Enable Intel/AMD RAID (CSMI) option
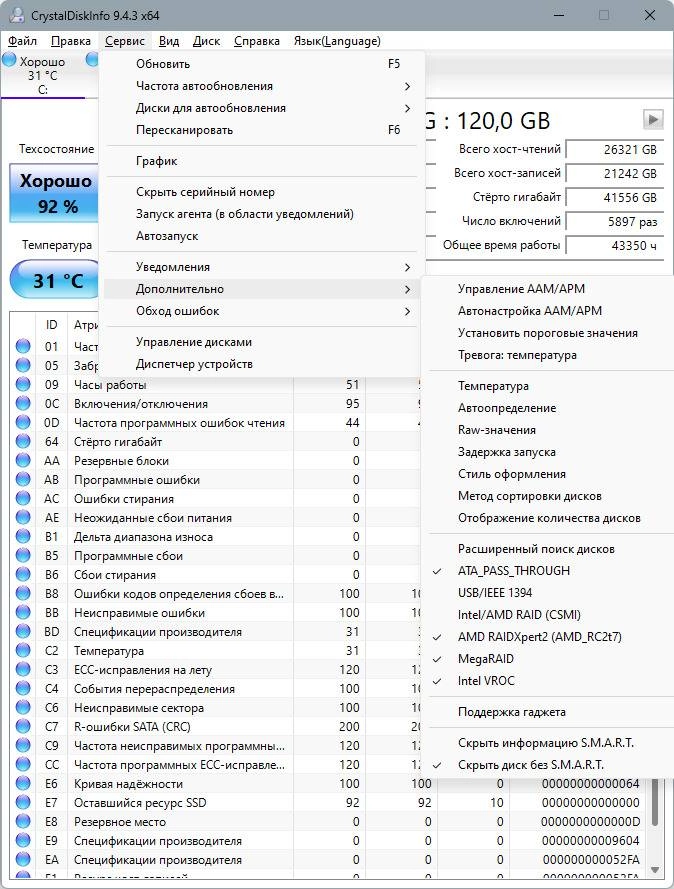Screen dimensions: 674x889 point(551,615)
